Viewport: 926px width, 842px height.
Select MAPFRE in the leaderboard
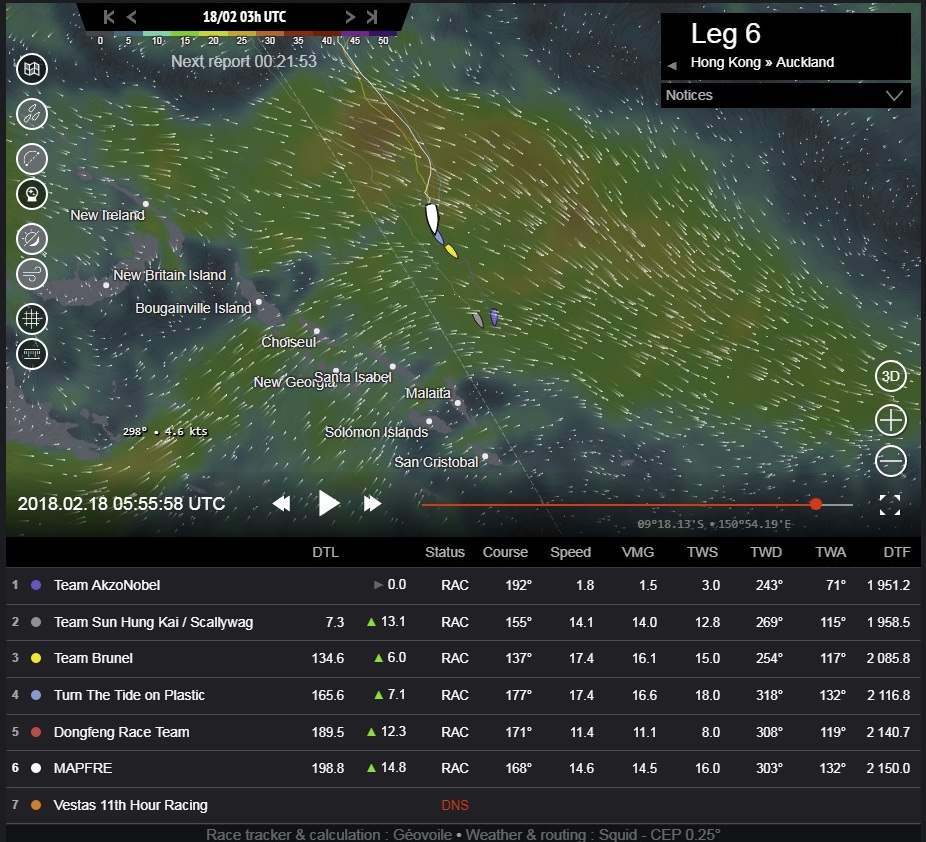pyautogui.click(x=463, y=768)
